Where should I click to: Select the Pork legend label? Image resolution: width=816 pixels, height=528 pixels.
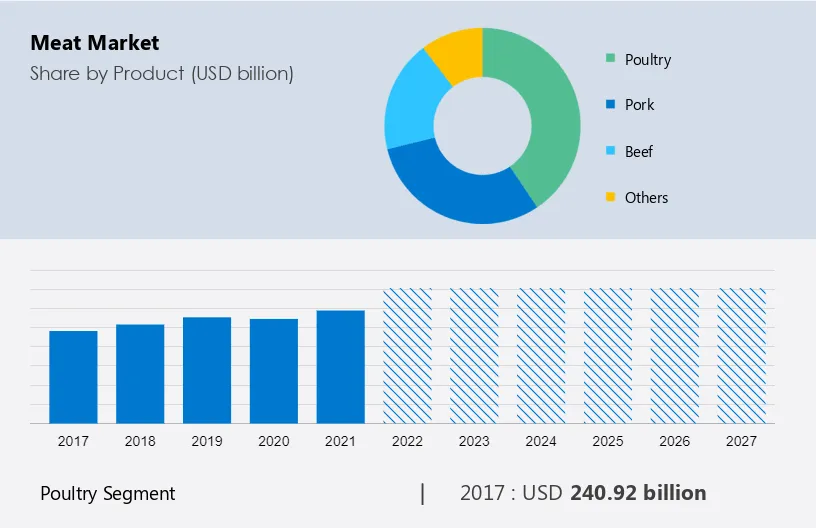tap(640, 105)
